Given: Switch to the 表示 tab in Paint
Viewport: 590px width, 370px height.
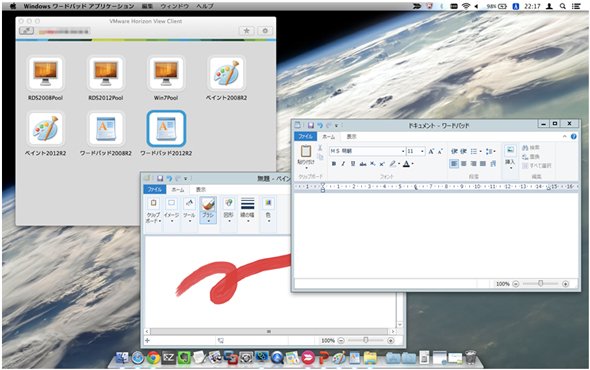Looking at the screenshot, I should coord(201,189).
